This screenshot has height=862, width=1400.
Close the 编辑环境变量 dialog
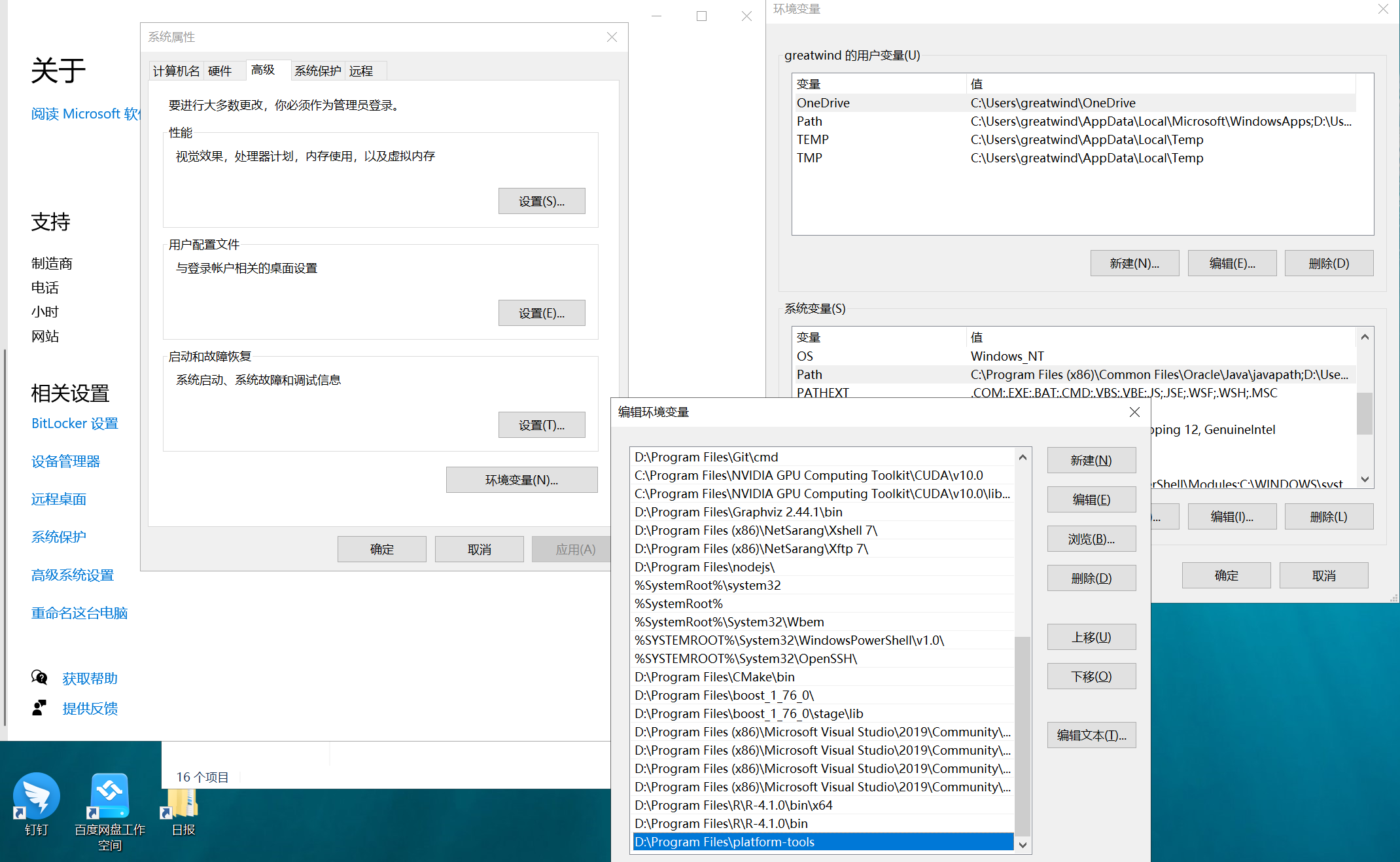[x=1134, y=412]
